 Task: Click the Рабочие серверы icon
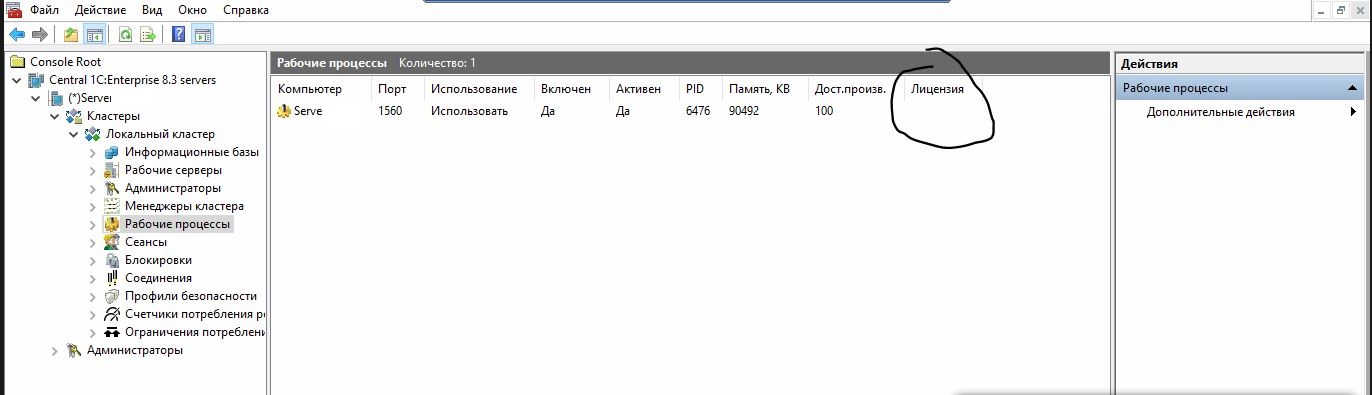click(x=112, y=170)
